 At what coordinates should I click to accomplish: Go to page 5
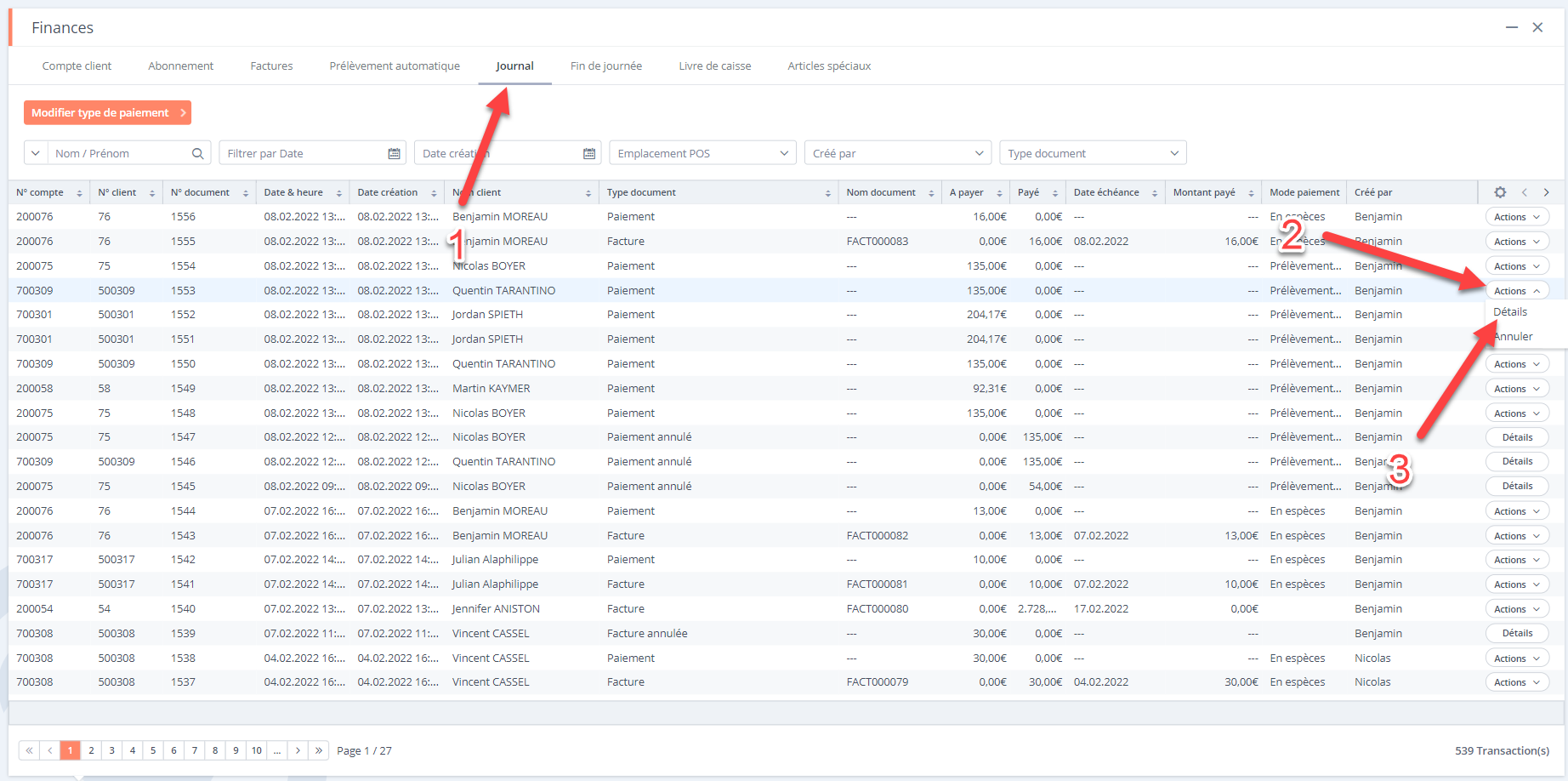click(153, 750)
